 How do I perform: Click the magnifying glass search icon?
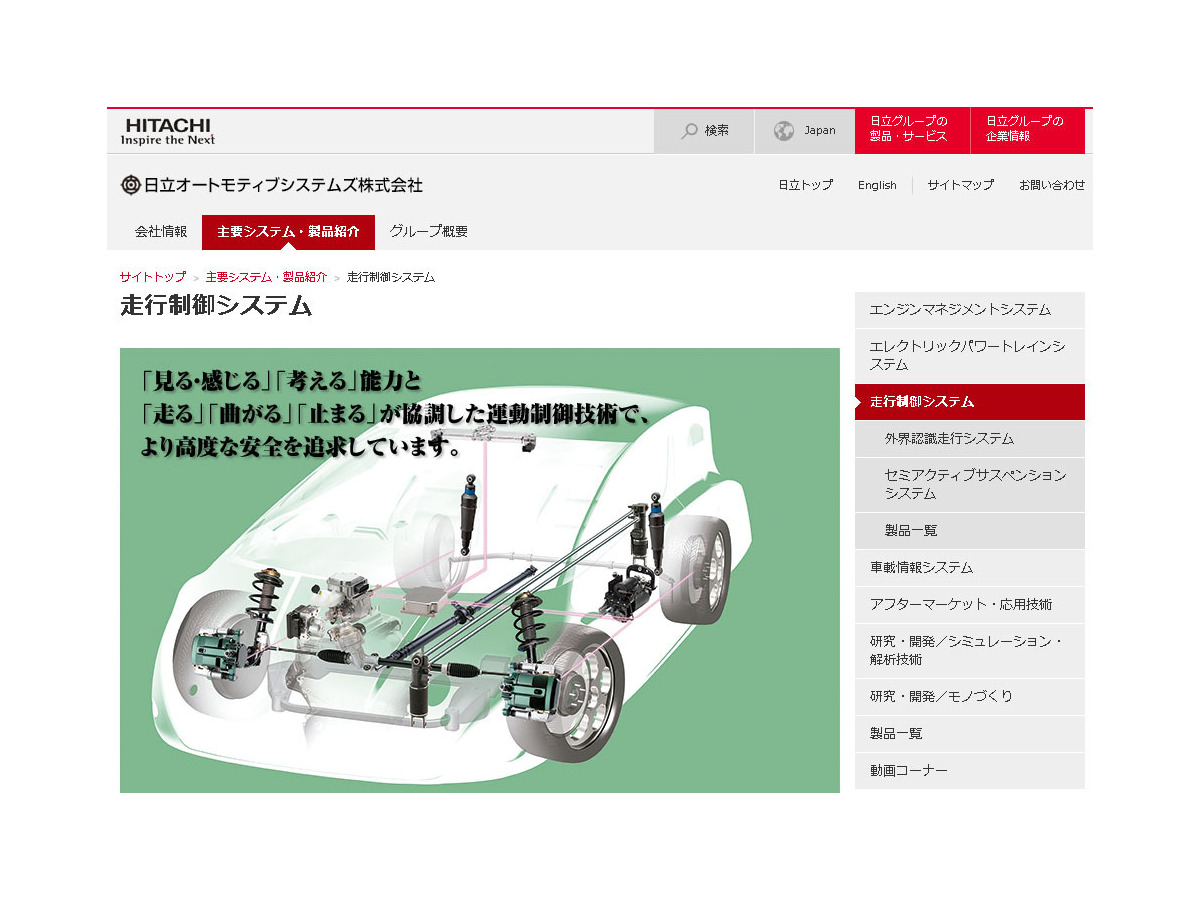click(x=689, y=131)
